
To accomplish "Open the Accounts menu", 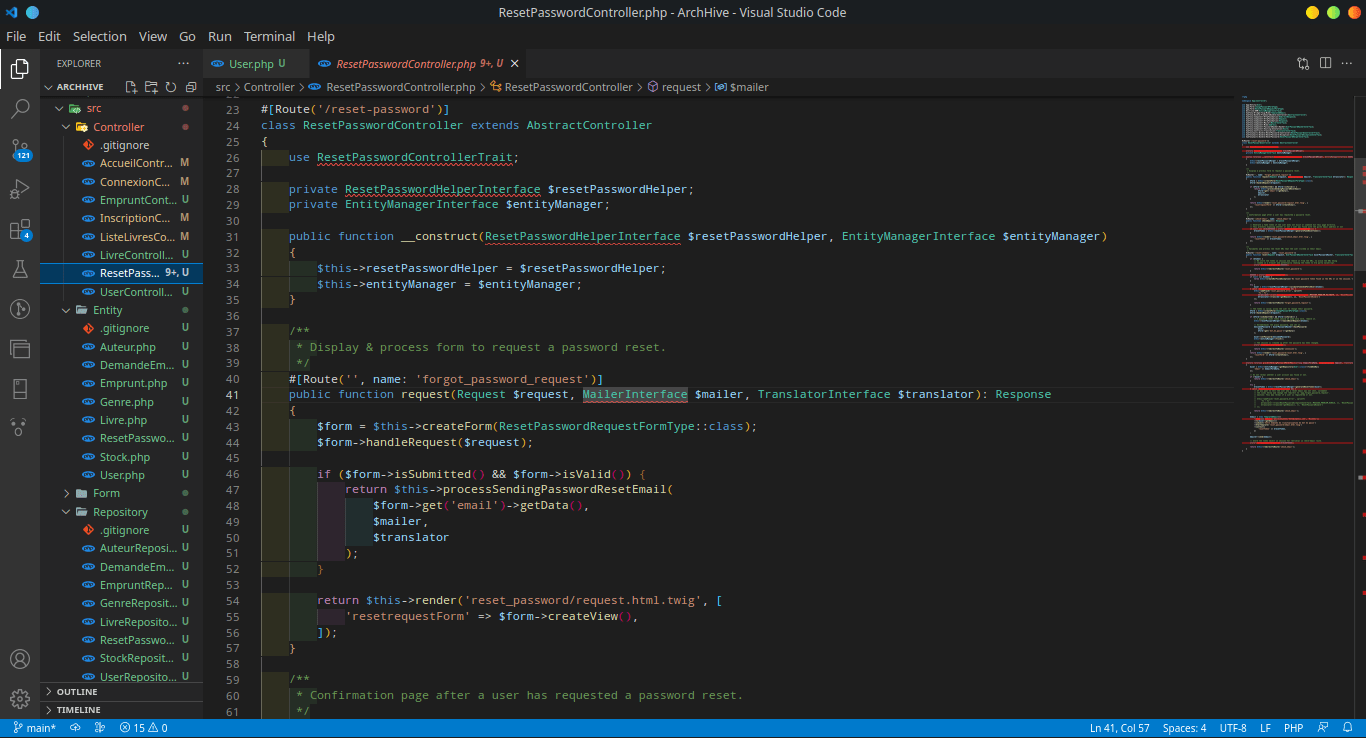I will point(20,659).
